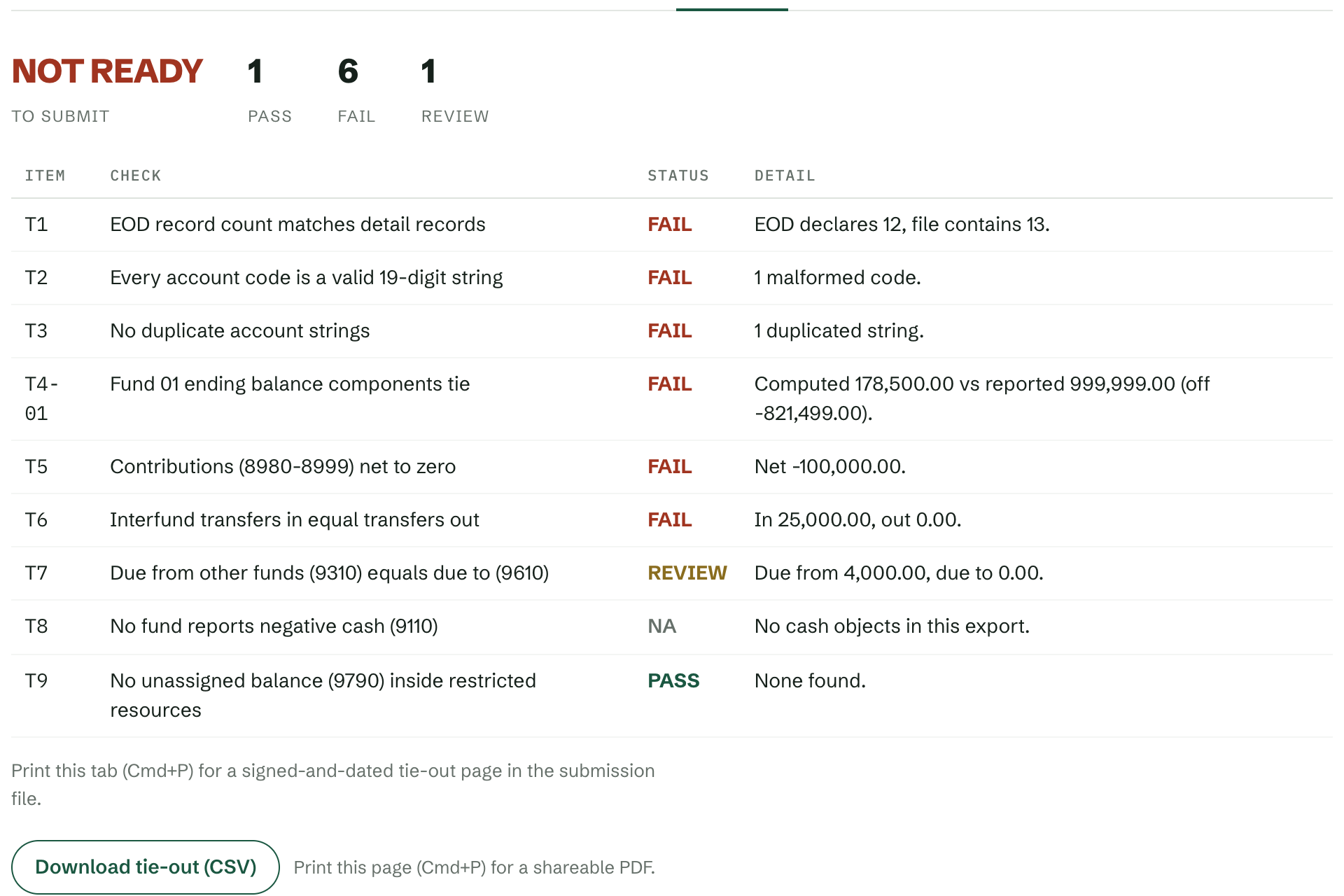Click the 'Computed 178,500.00 vs reported' detail
Image resolution: width=1344 pixels, height=896 pixels.
982,399
